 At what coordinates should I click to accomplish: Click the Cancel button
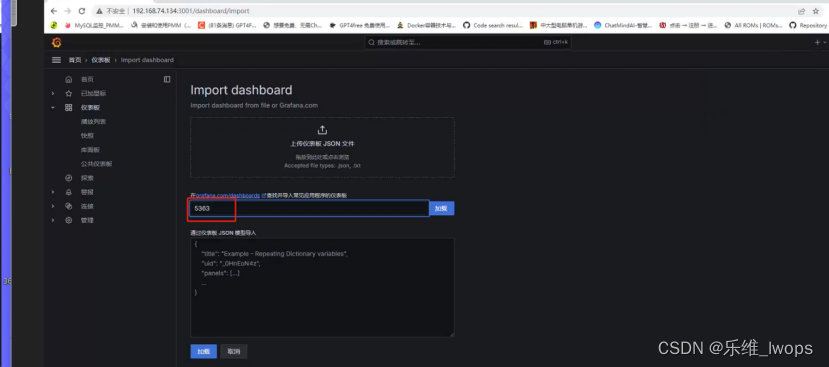234,351
